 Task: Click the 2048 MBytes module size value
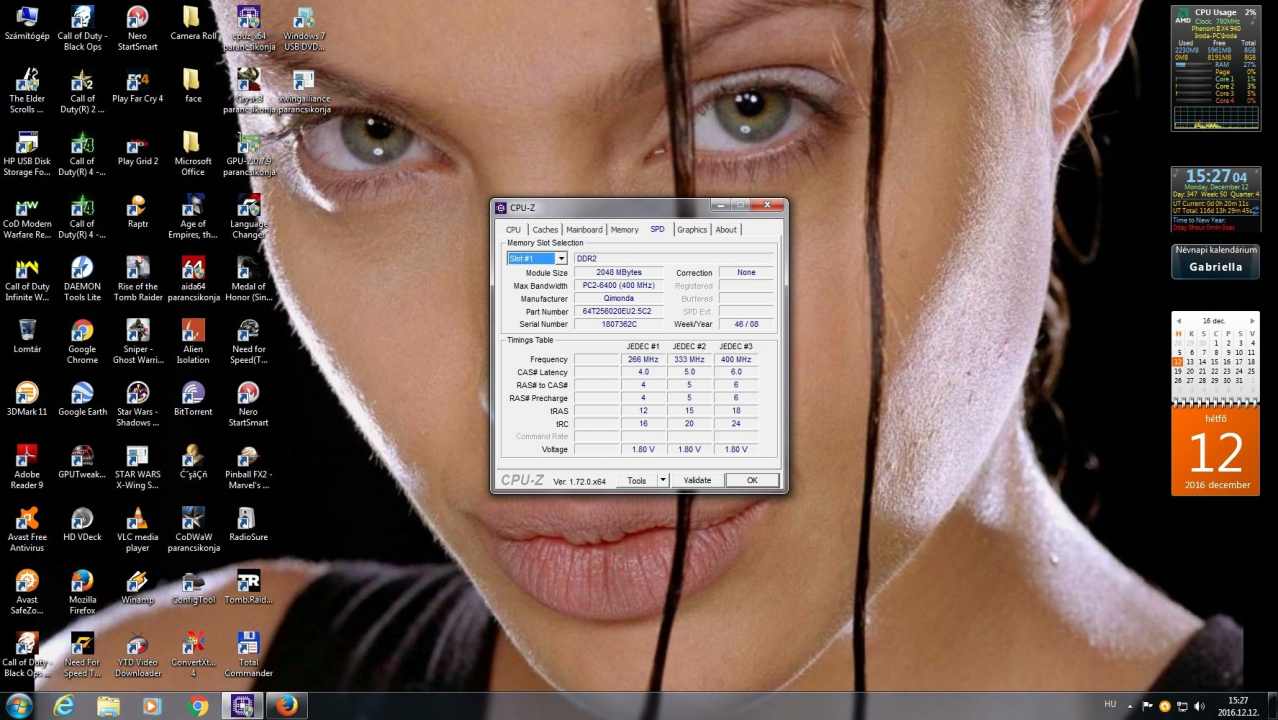(617, 273)
